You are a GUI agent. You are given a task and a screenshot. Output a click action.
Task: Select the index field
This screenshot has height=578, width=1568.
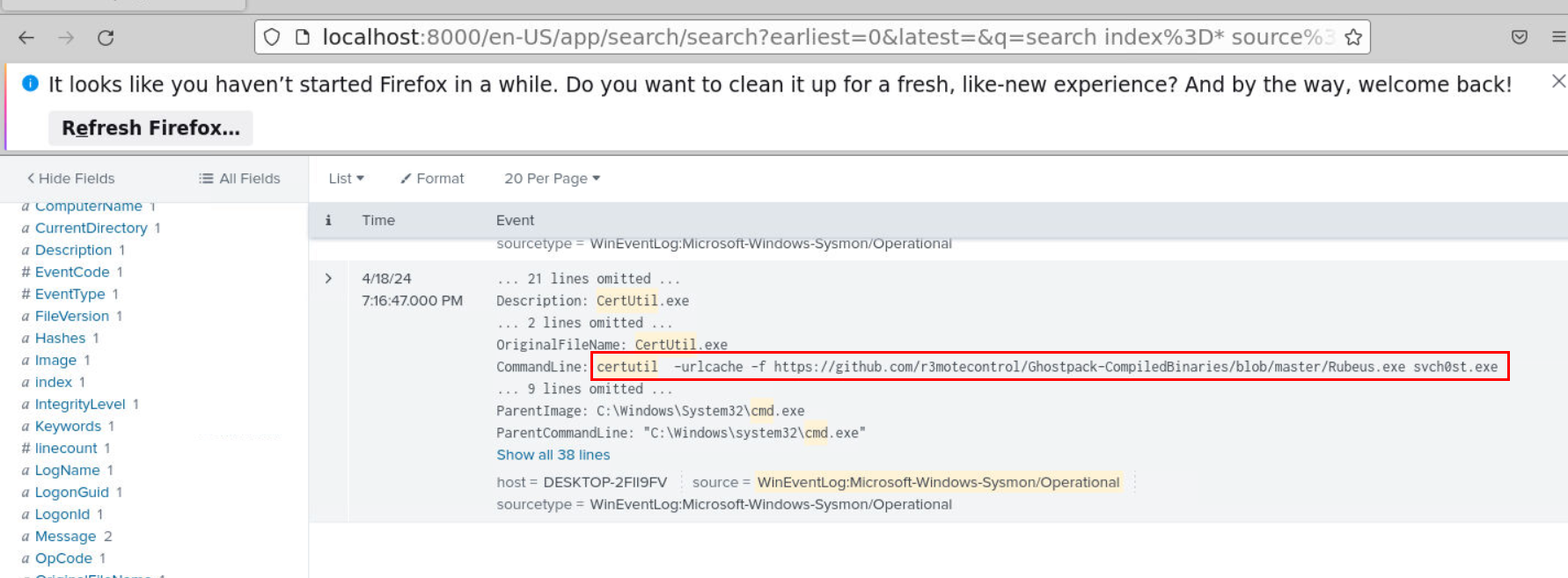(x=53, y=382)
